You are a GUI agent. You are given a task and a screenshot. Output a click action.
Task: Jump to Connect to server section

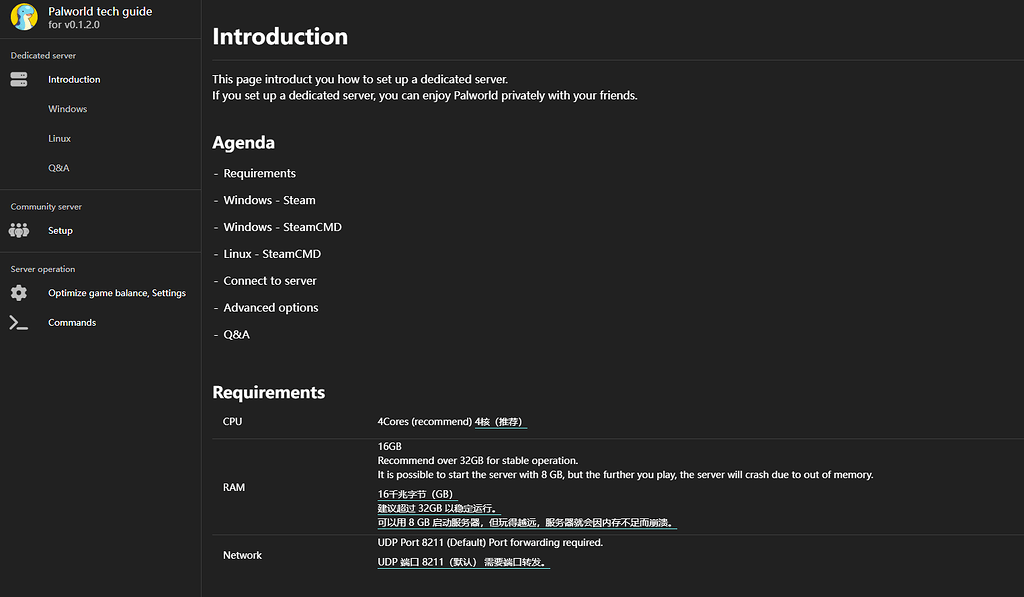click(270, 281)
